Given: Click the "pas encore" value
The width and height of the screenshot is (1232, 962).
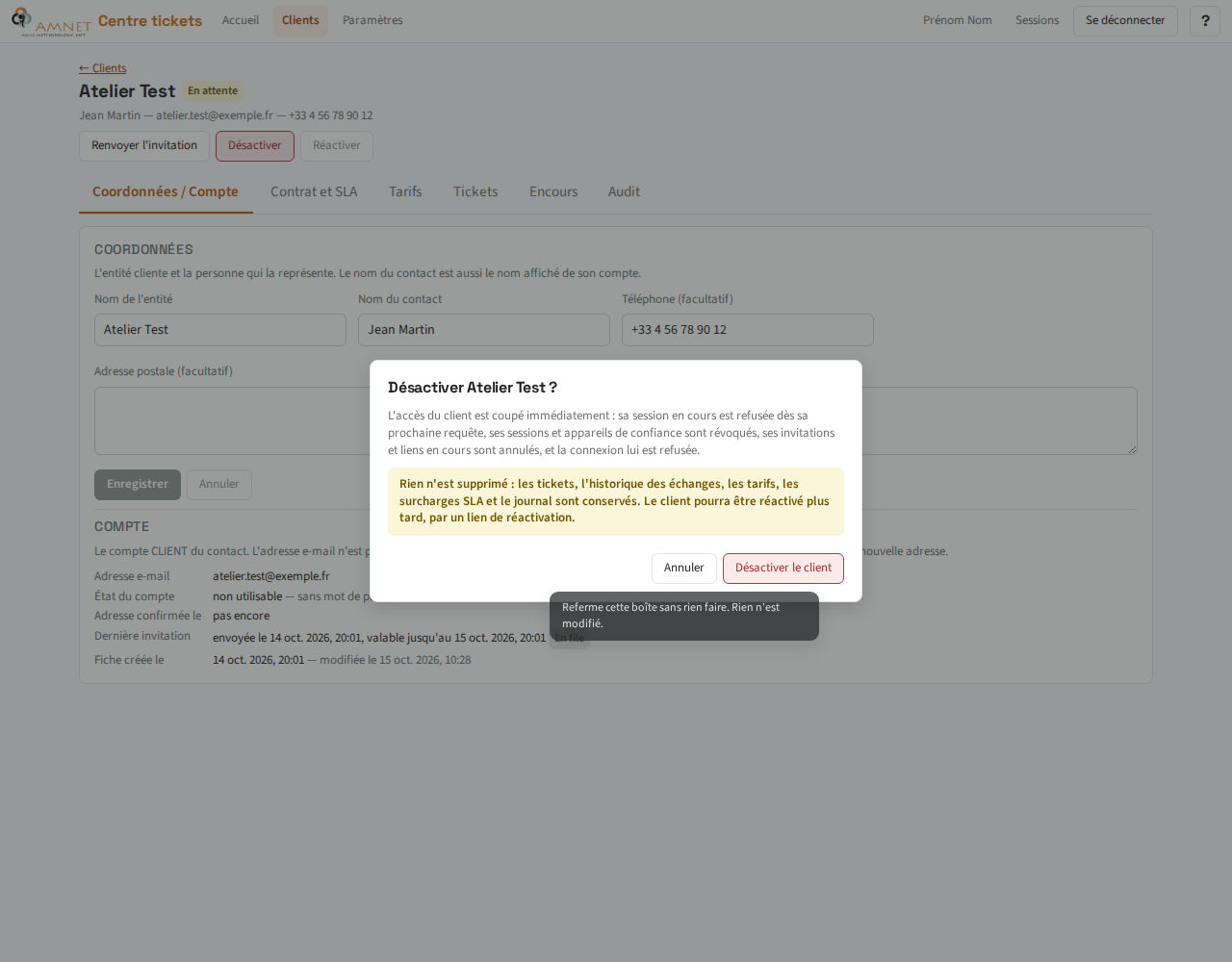Looking at the screenshot, I should (242, 617).
